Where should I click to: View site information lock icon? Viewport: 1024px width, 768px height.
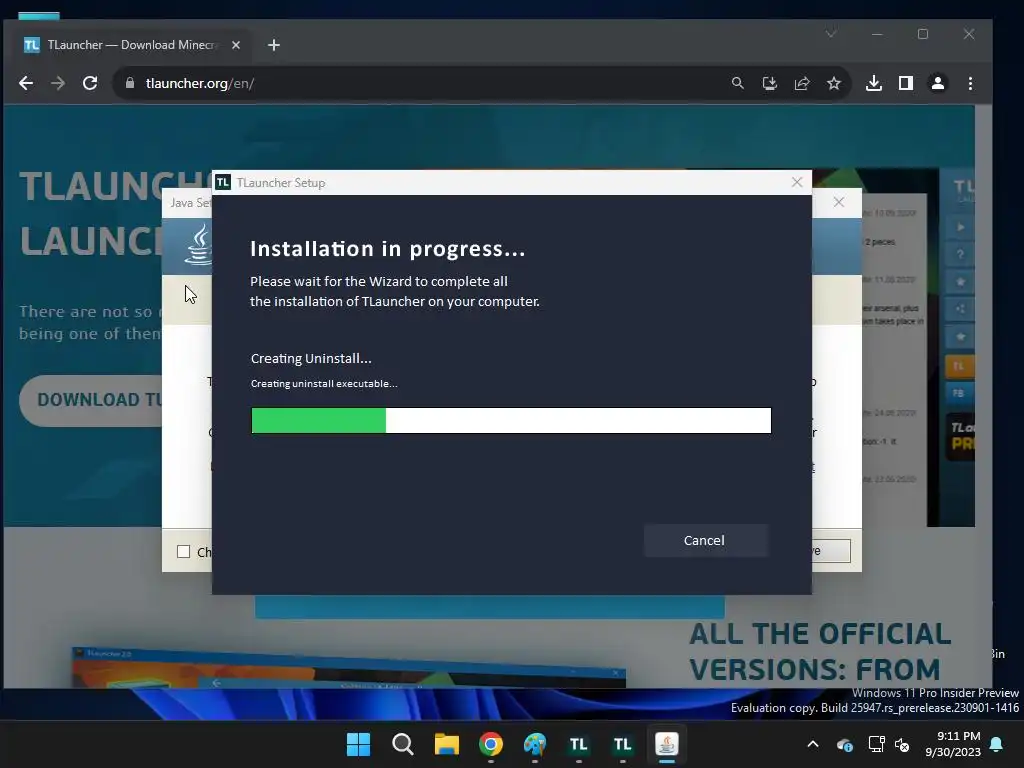tap(130, 83)
